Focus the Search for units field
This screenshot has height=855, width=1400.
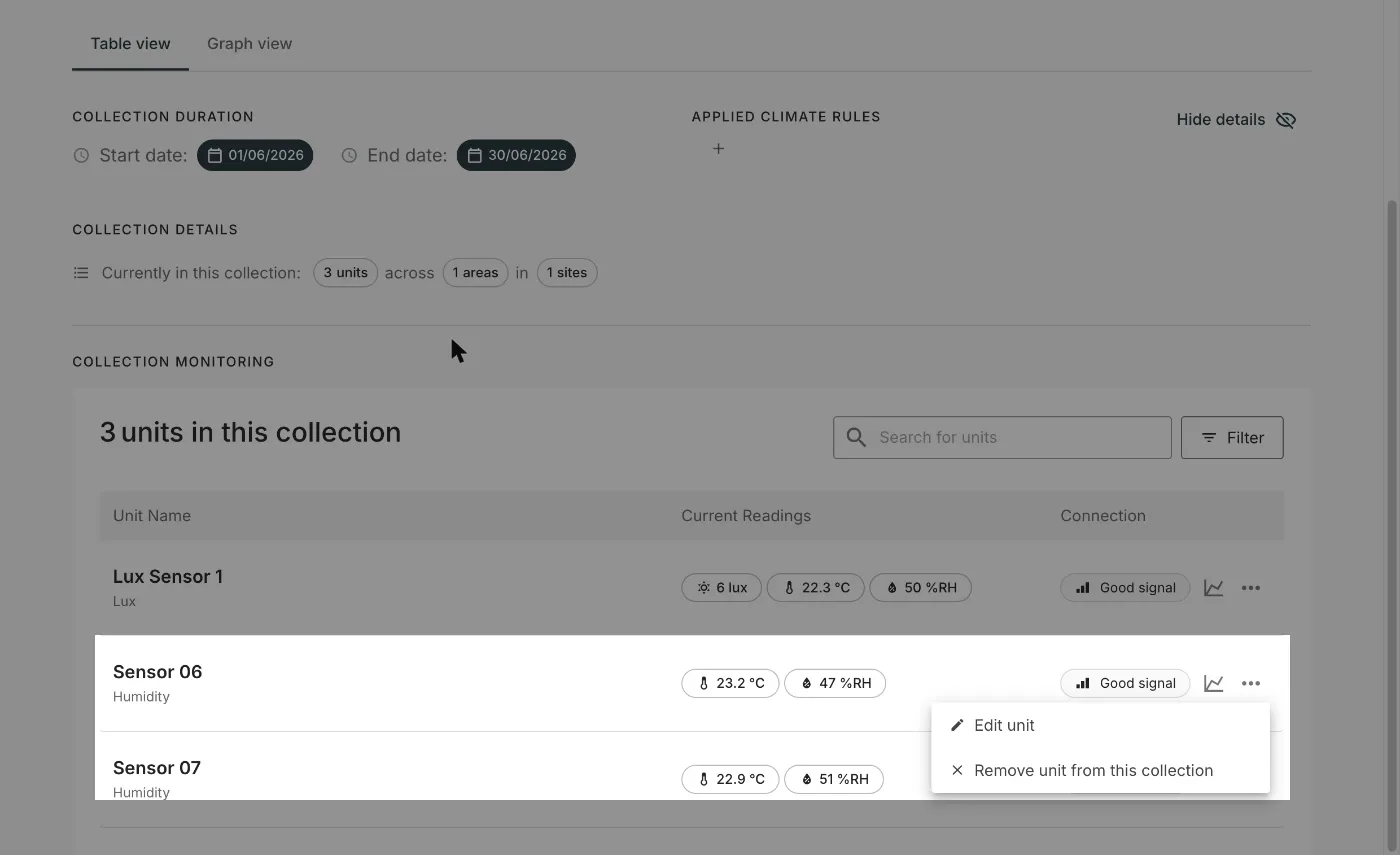pyautogui.click(x=1002, y=437)
